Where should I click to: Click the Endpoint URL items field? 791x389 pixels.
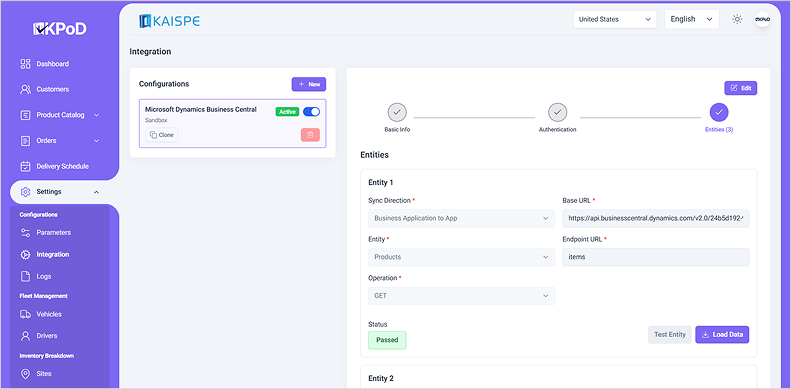pos(656,257)
